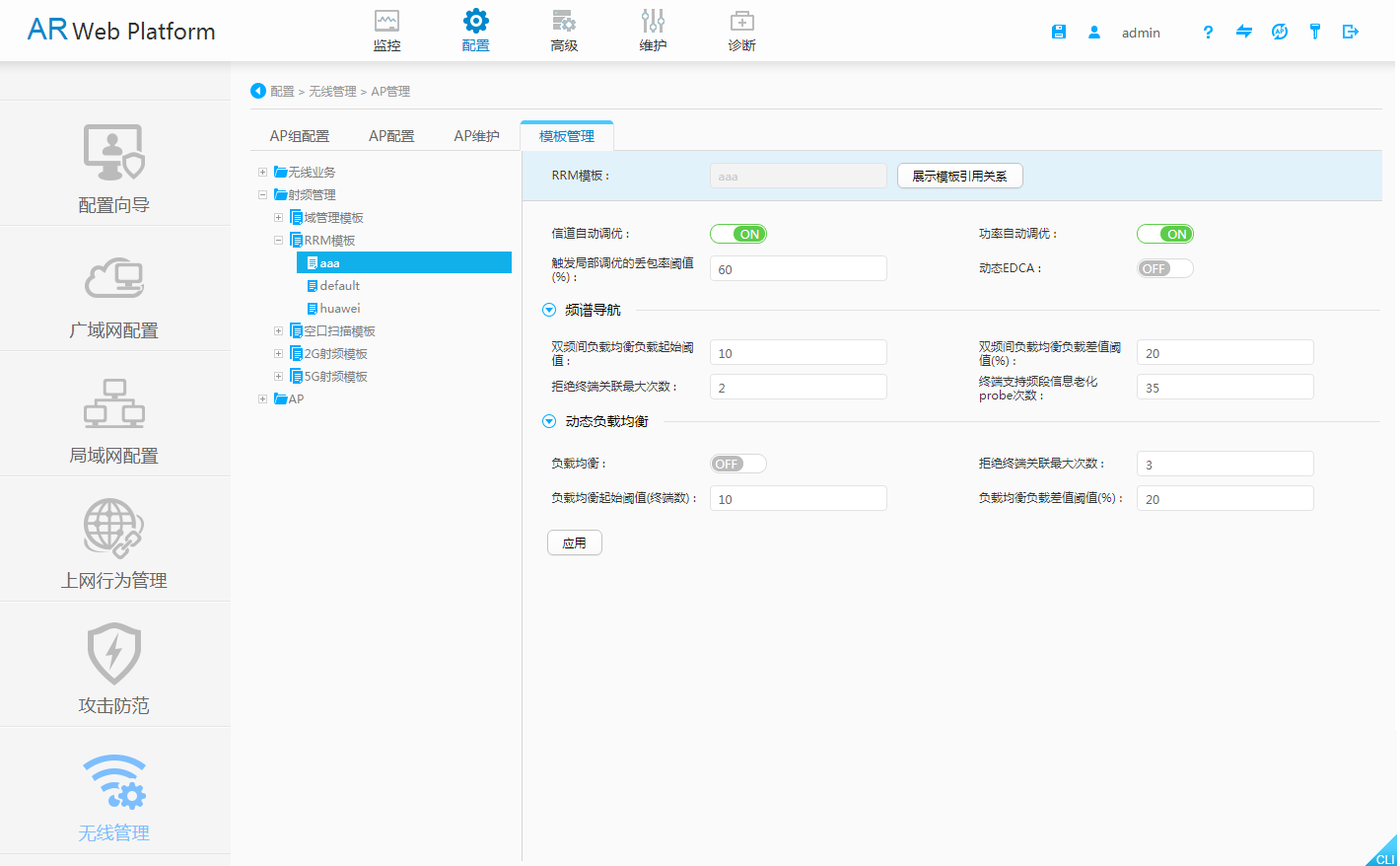This screenshot has width=1400, height=866.
Task: Open the AP维护 tab
Action: pos(477,136)
